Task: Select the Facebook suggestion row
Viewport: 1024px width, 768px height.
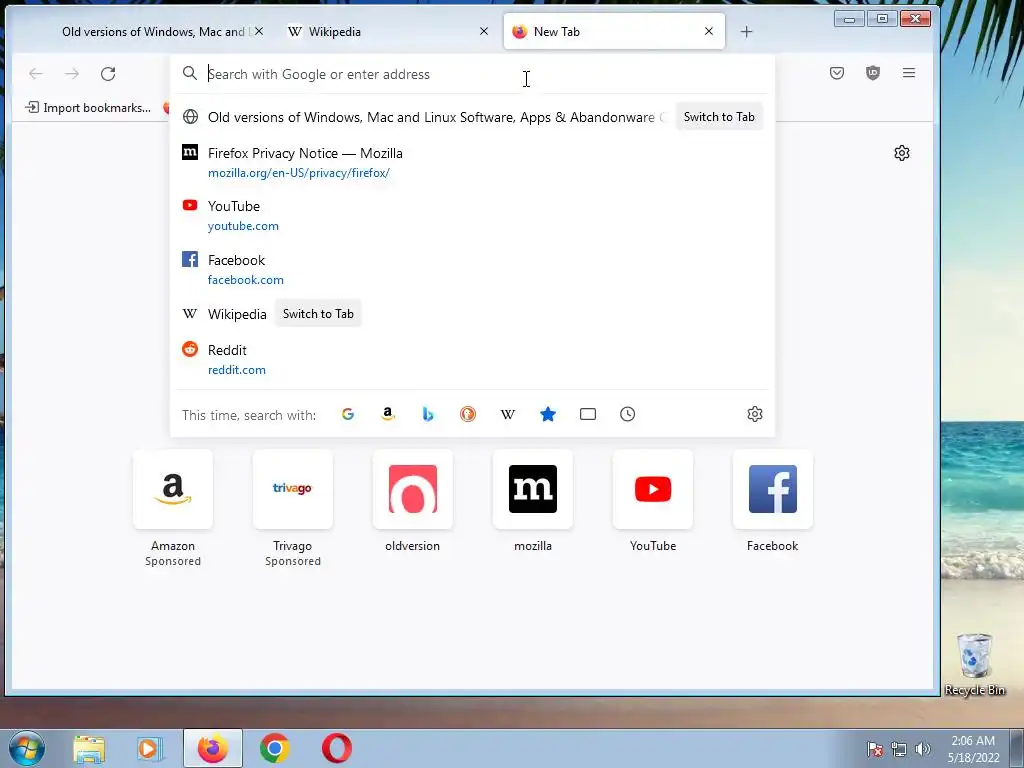Action: pyautogui.click(x=472, y=269)
